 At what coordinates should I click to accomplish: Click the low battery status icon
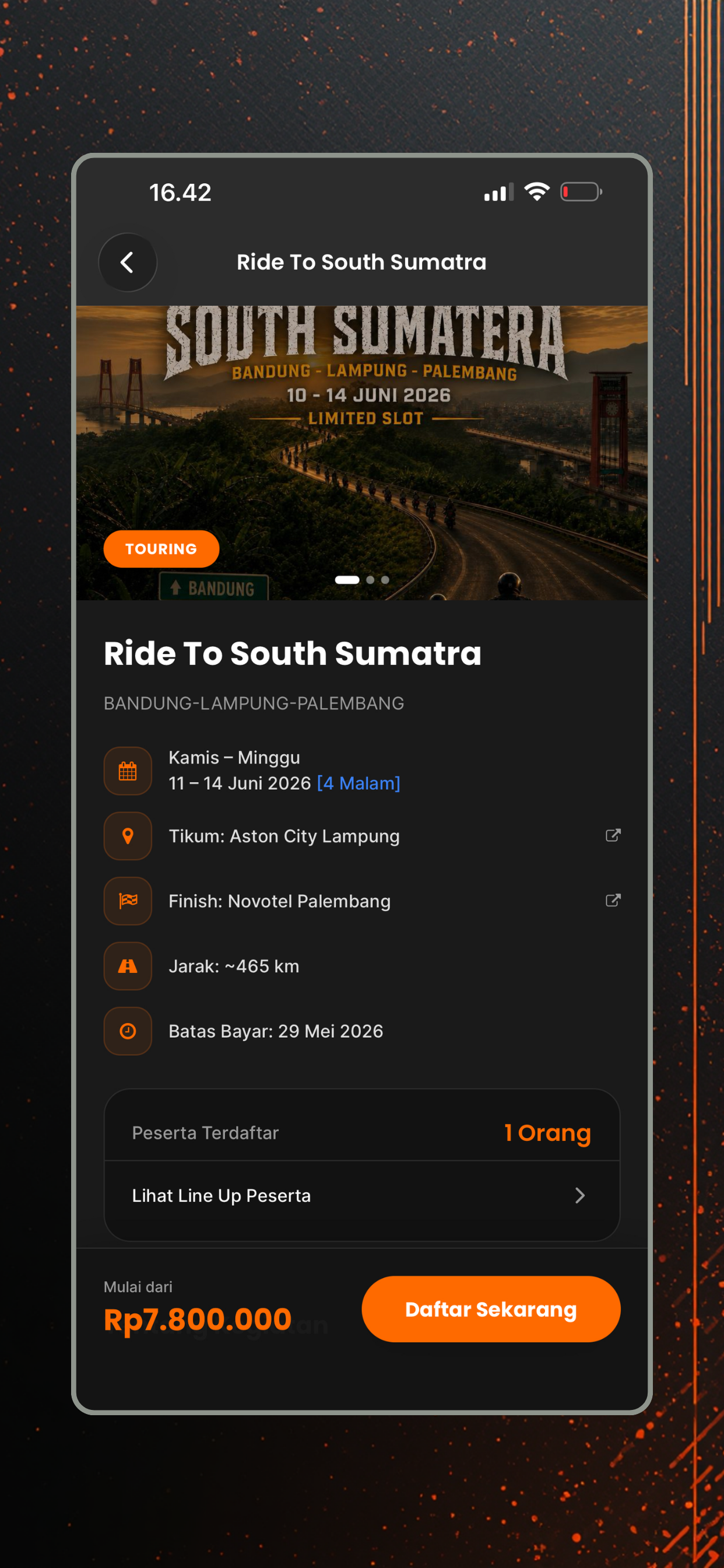[581, 192]
